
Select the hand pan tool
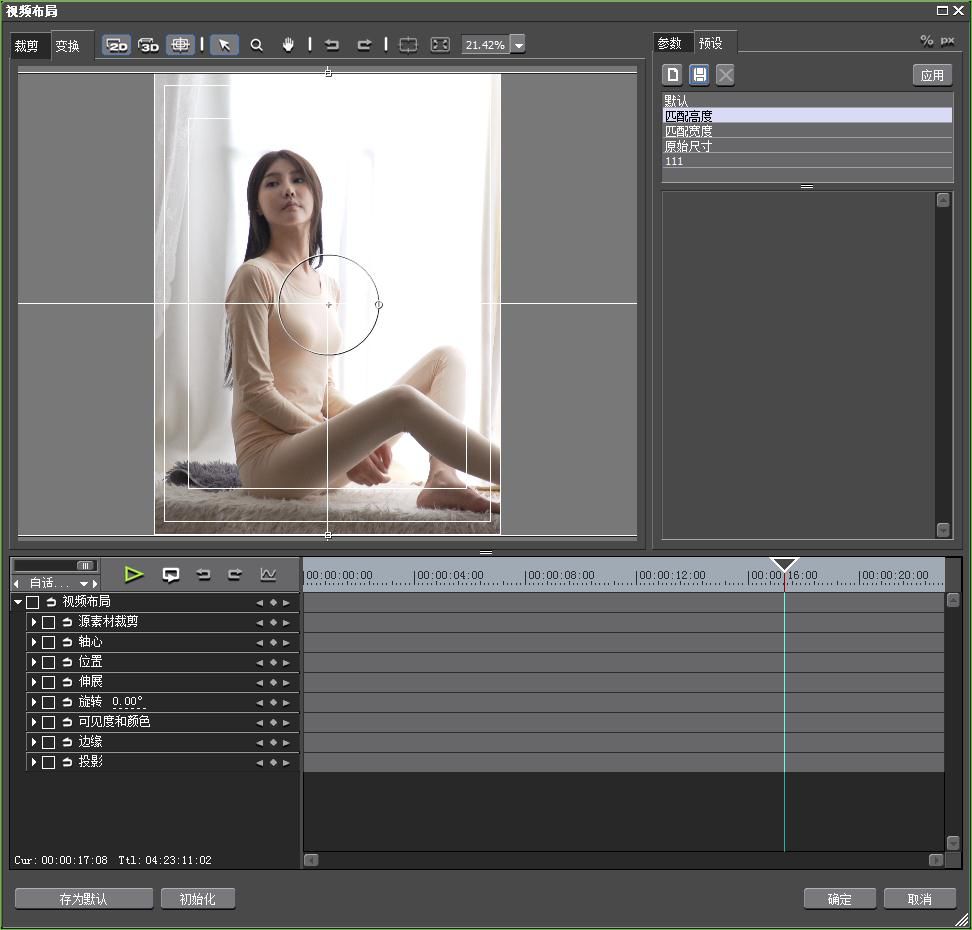tap(288, 45)
